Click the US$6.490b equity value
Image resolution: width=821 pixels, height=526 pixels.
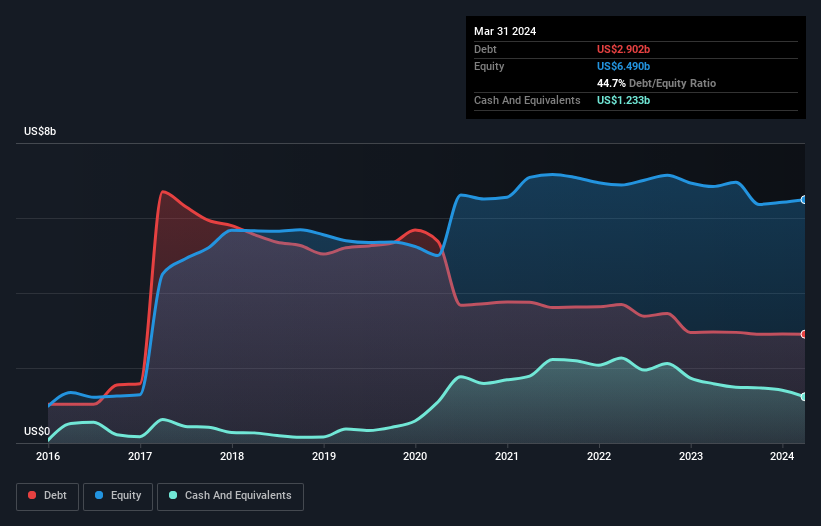(x=623, y=66)
